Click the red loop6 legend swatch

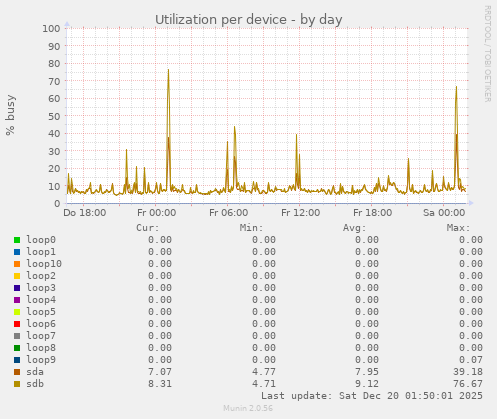coord(17,324)
